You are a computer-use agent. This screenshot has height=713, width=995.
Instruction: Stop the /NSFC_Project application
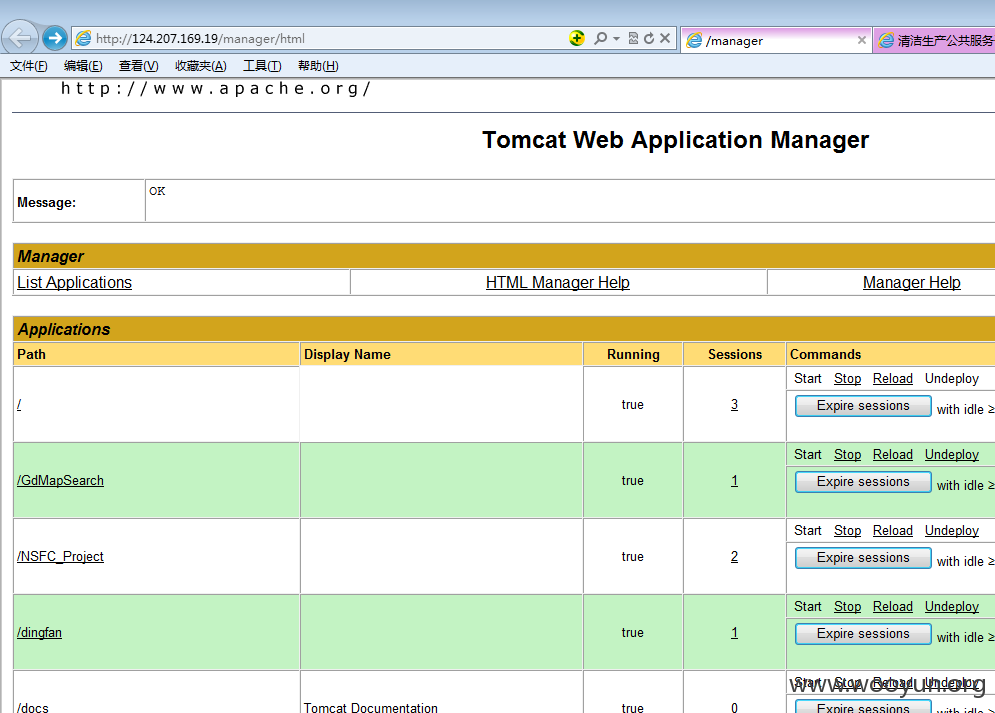coord(847,530)
